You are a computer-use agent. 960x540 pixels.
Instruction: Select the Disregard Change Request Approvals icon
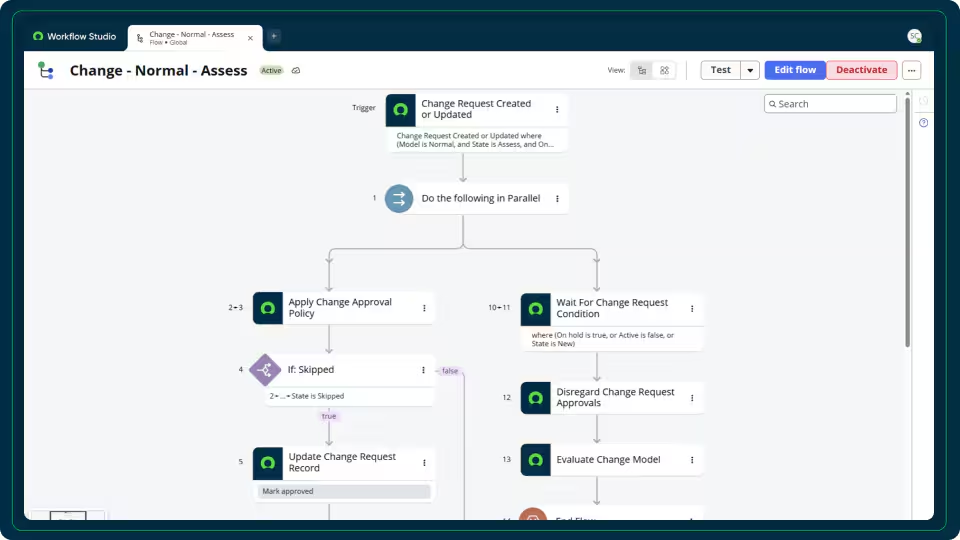point(536,398)
